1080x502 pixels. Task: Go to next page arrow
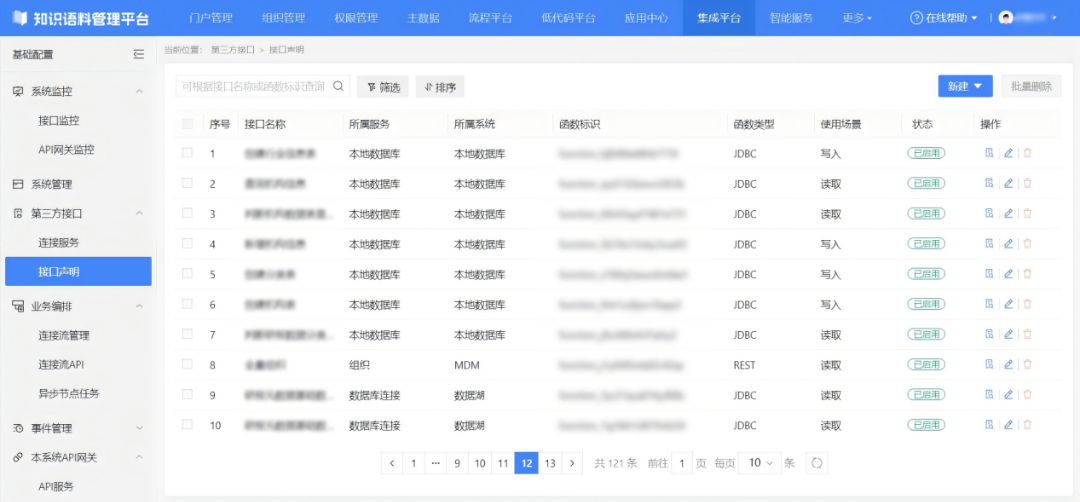click(x=572, y=463)
